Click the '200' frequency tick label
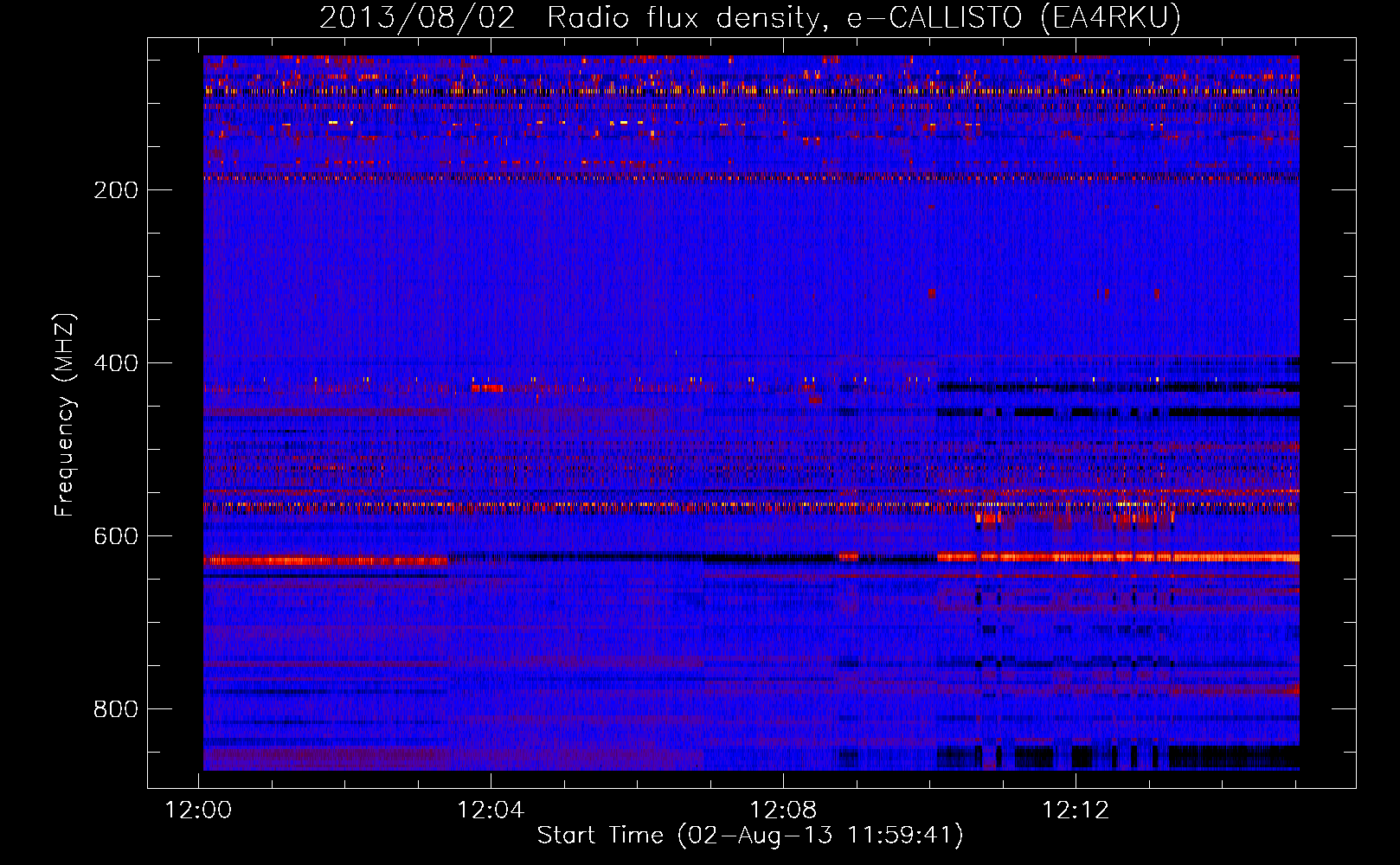 pos(115,190)
